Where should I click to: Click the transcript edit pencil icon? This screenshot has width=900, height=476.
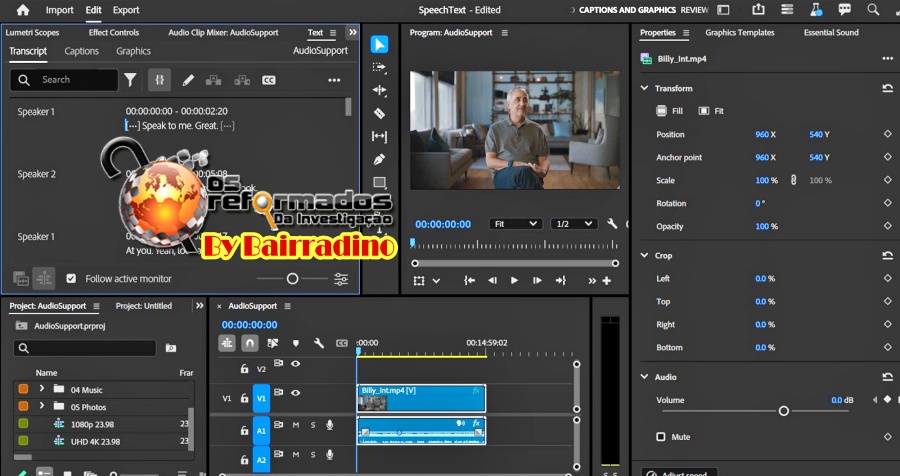click(188, 80)
